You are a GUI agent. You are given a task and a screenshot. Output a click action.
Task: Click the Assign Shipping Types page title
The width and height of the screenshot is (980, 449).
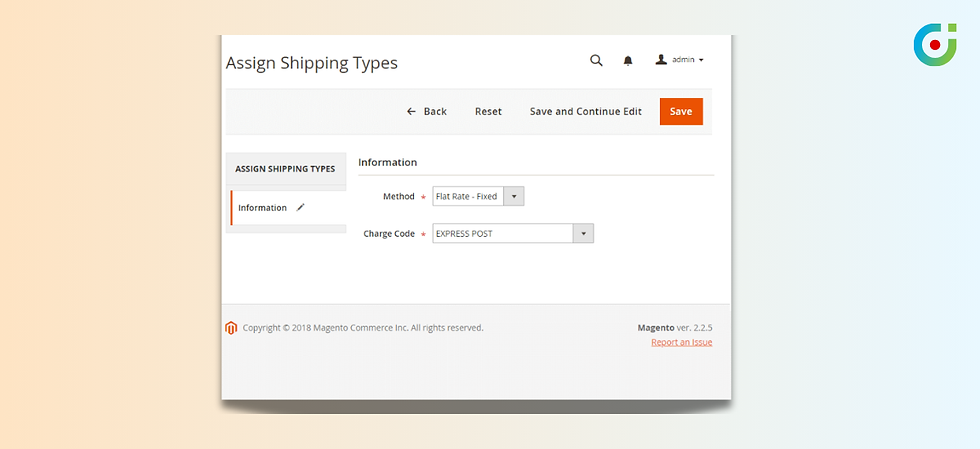312,63
